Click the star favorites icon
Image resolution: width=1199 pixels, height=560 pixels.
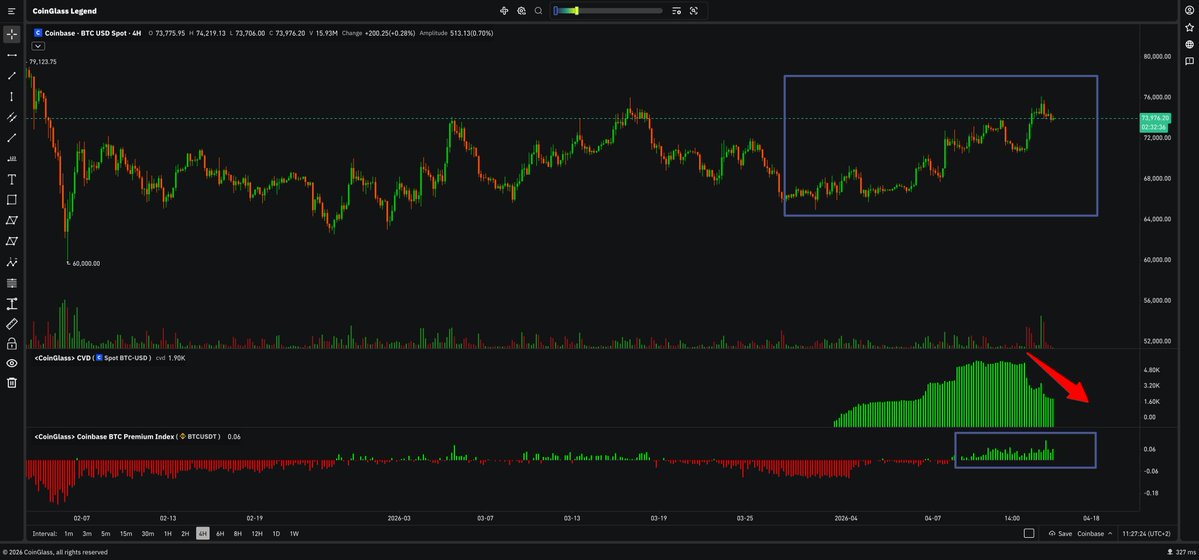pyautogui.click(x=1189, y=28)
